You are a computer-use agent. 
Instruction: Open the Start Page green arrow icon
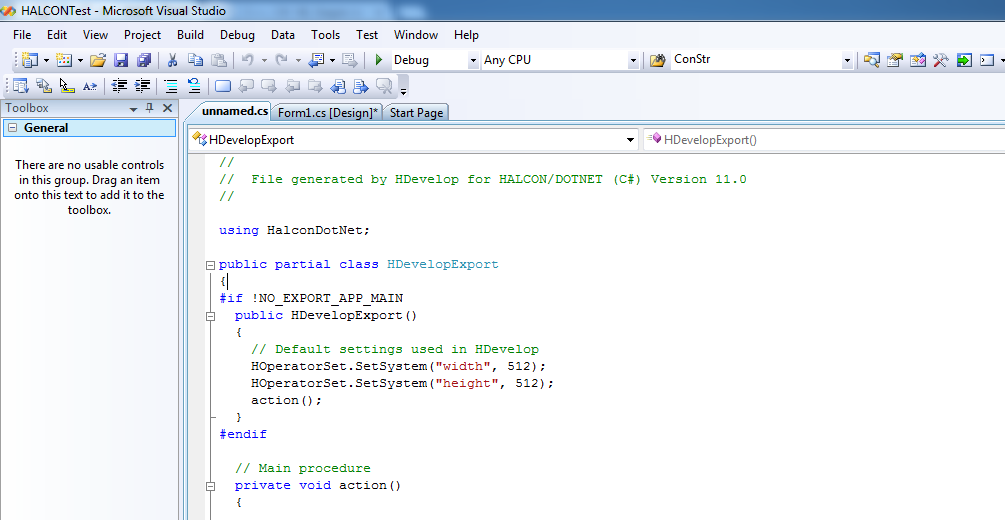pos(964,60)
